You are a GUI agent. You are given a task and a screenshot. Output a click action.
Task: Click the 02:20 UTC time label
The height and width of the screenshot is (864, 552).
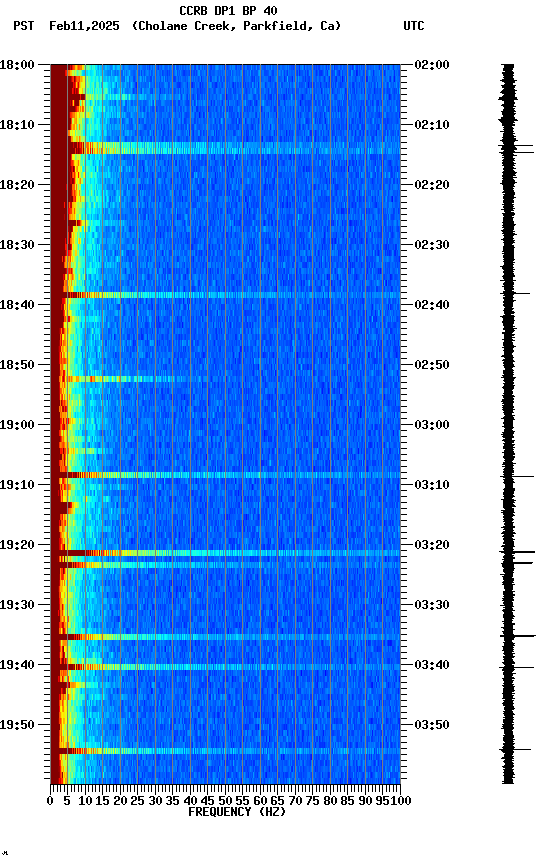[432, 185]
